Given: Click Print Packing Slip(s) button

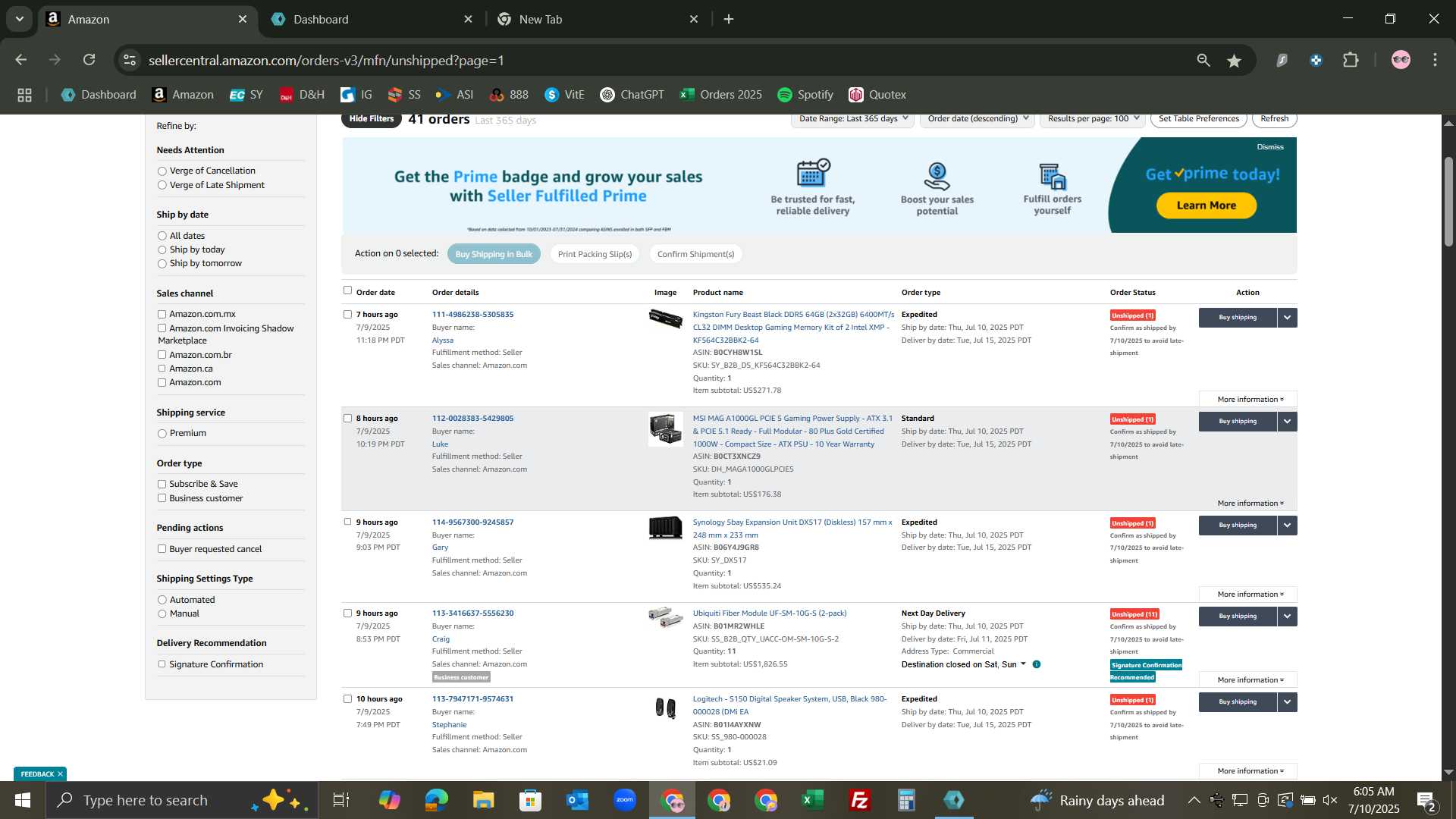Looking at the screenshot, I should (x=595, y=254).
